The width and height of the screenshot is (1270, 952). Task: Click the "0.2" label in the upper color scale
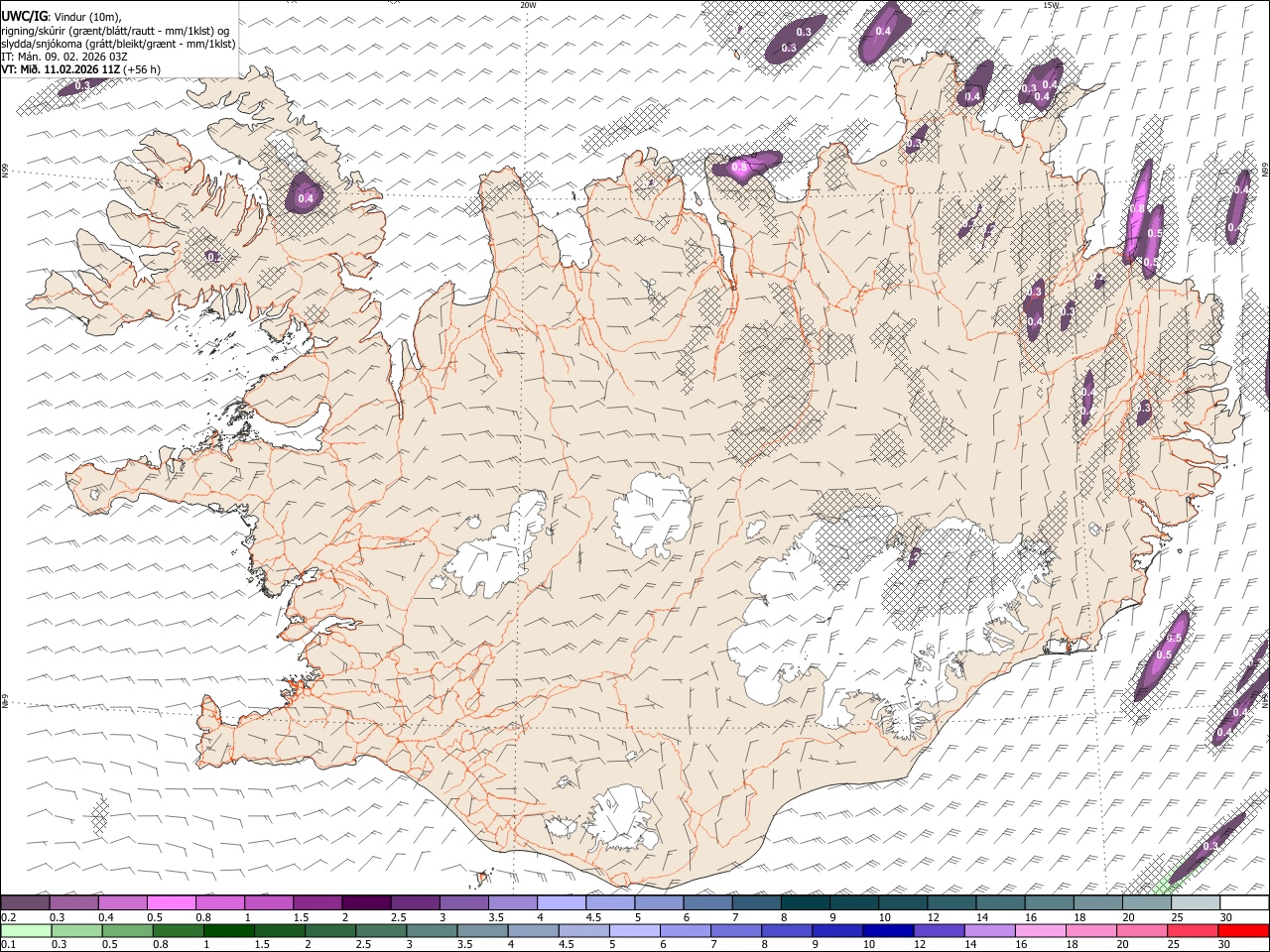click(9, 917)
